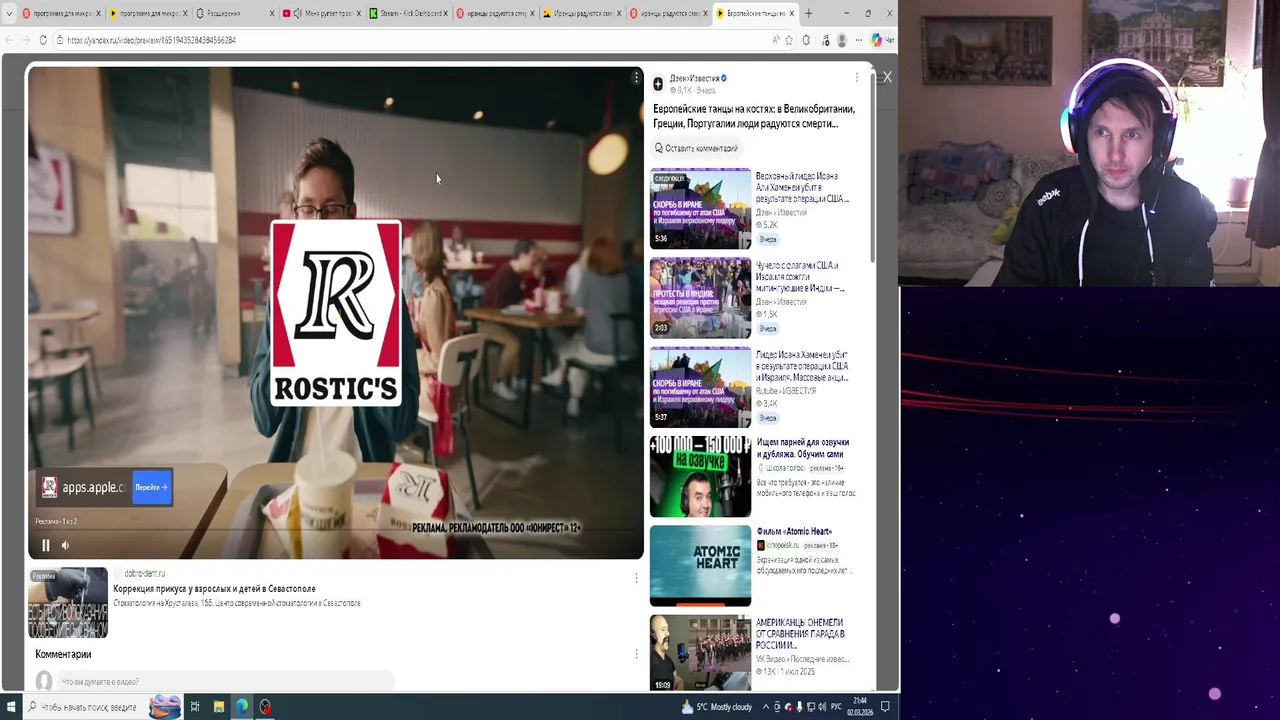
Task: Bookmark this page with the star icon
Action: tap(789, 40)
